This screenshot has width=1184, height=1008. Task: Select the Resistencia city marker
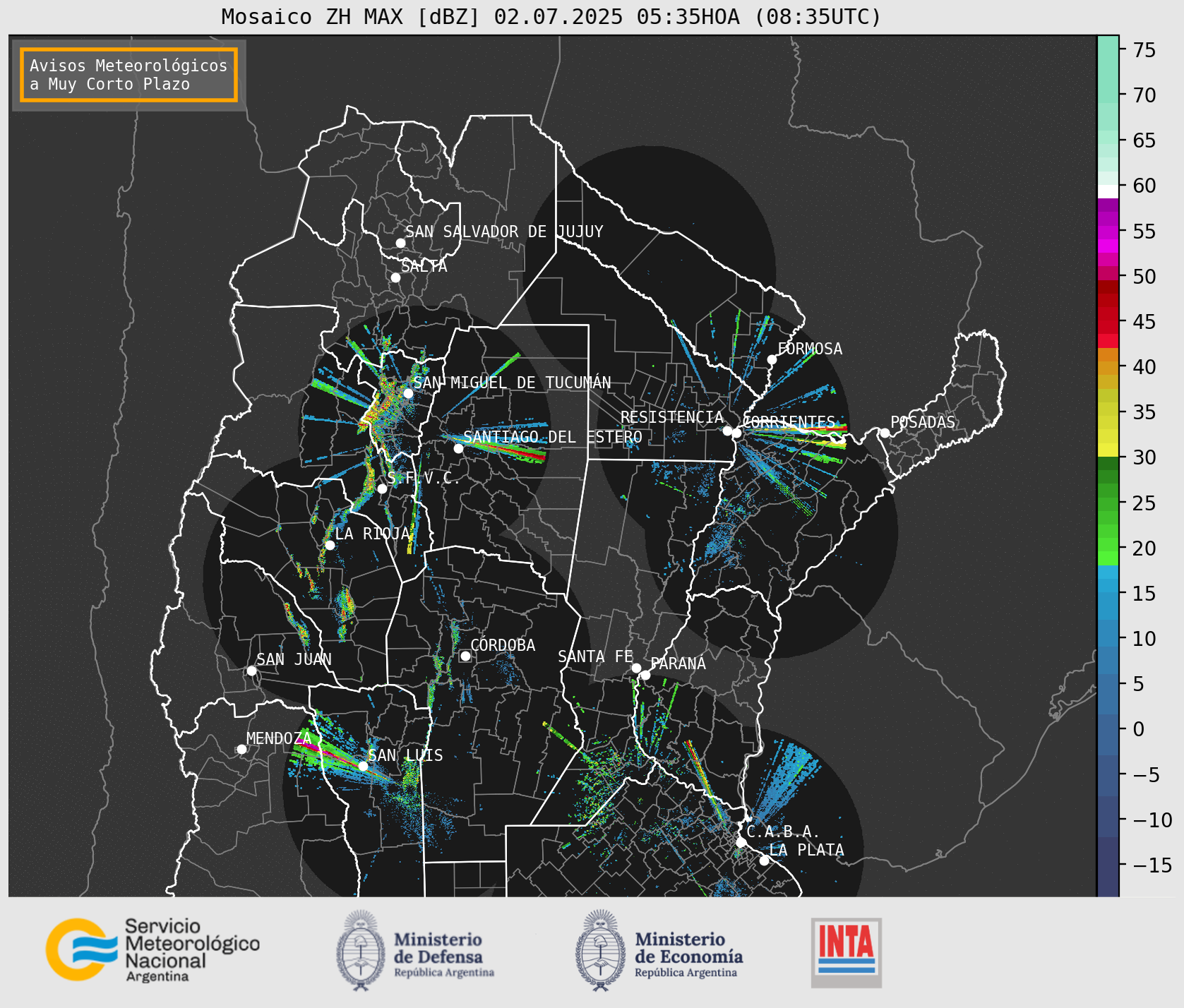click(727, 431)
